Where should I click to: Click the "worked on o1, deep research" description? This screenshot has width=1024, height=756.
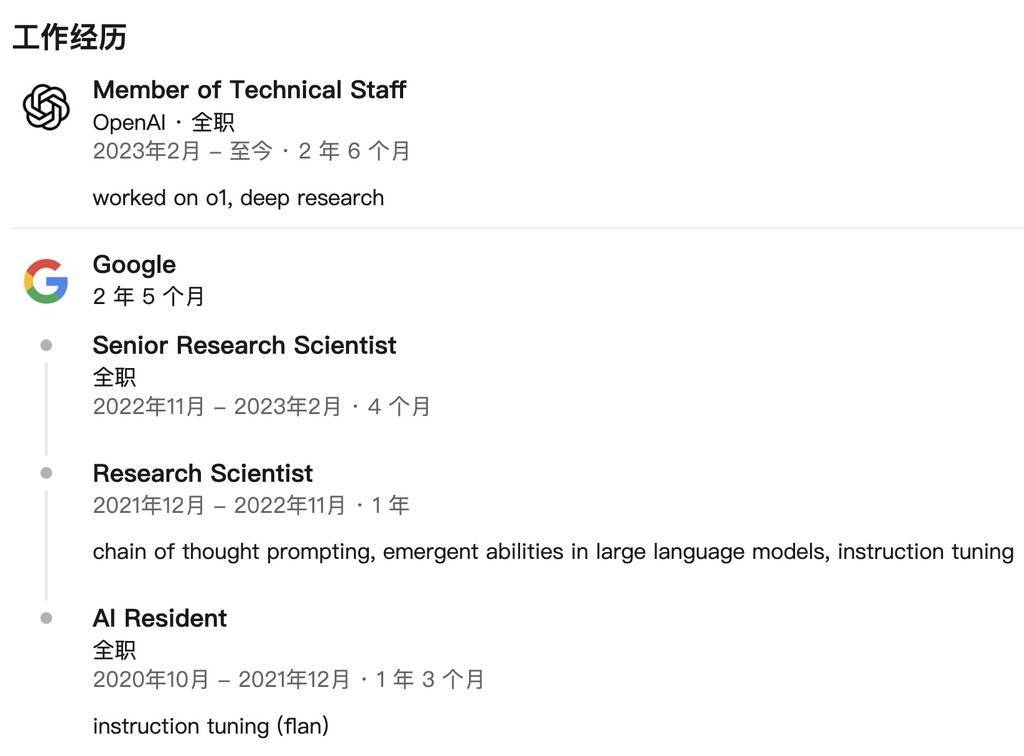click(238, 198)
